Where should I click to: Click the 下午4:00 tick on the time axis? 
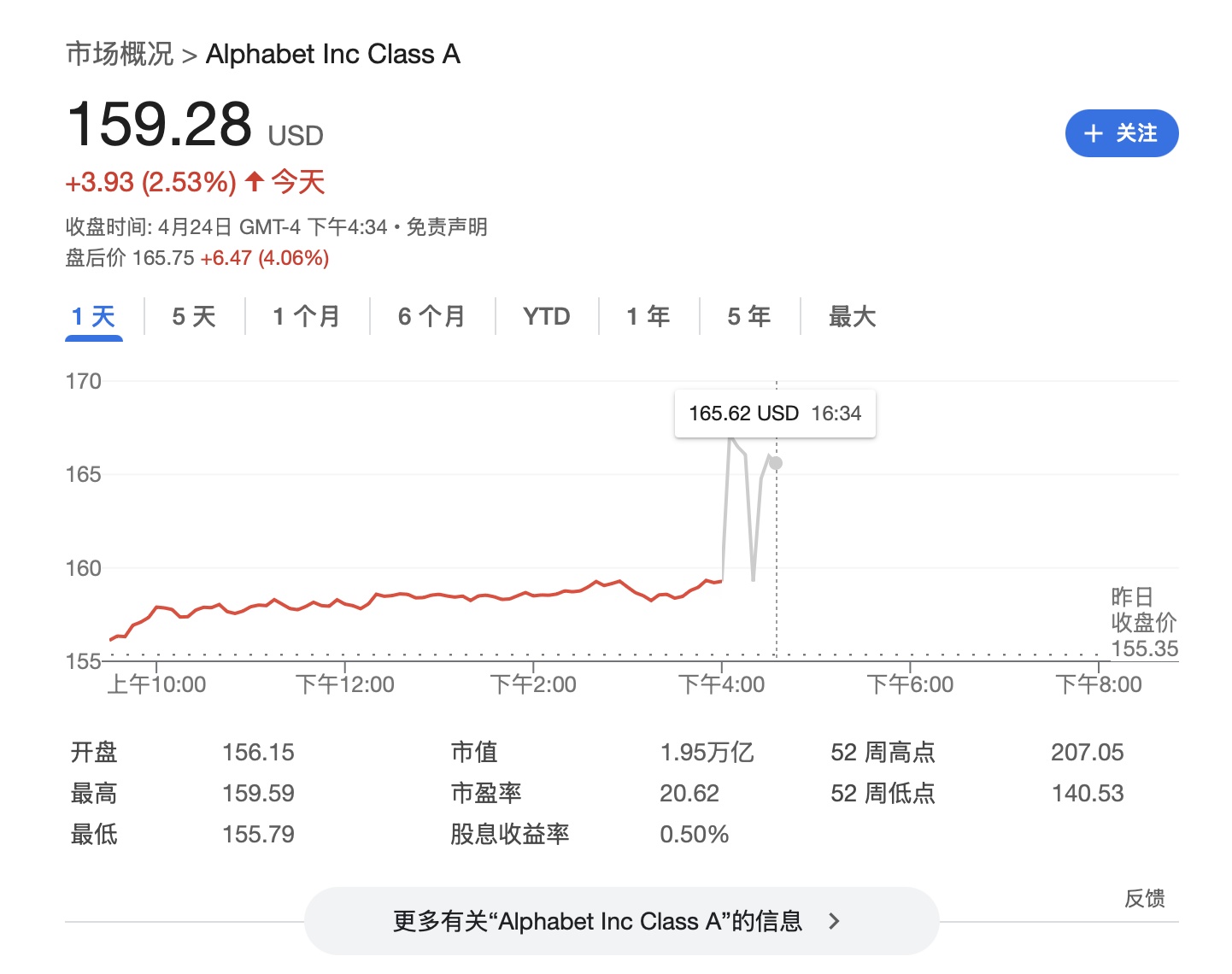(x=722, y=684)
